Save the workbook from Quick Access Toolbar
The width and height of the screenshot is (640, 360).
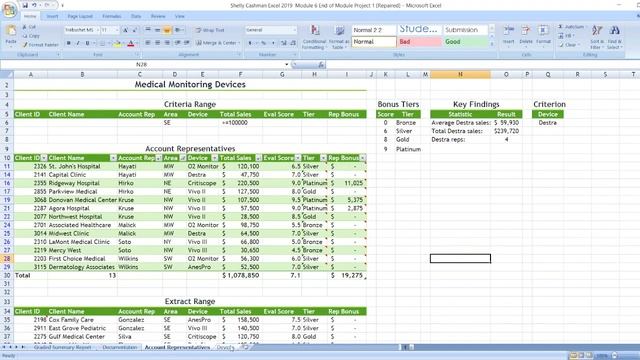(25, 5)
